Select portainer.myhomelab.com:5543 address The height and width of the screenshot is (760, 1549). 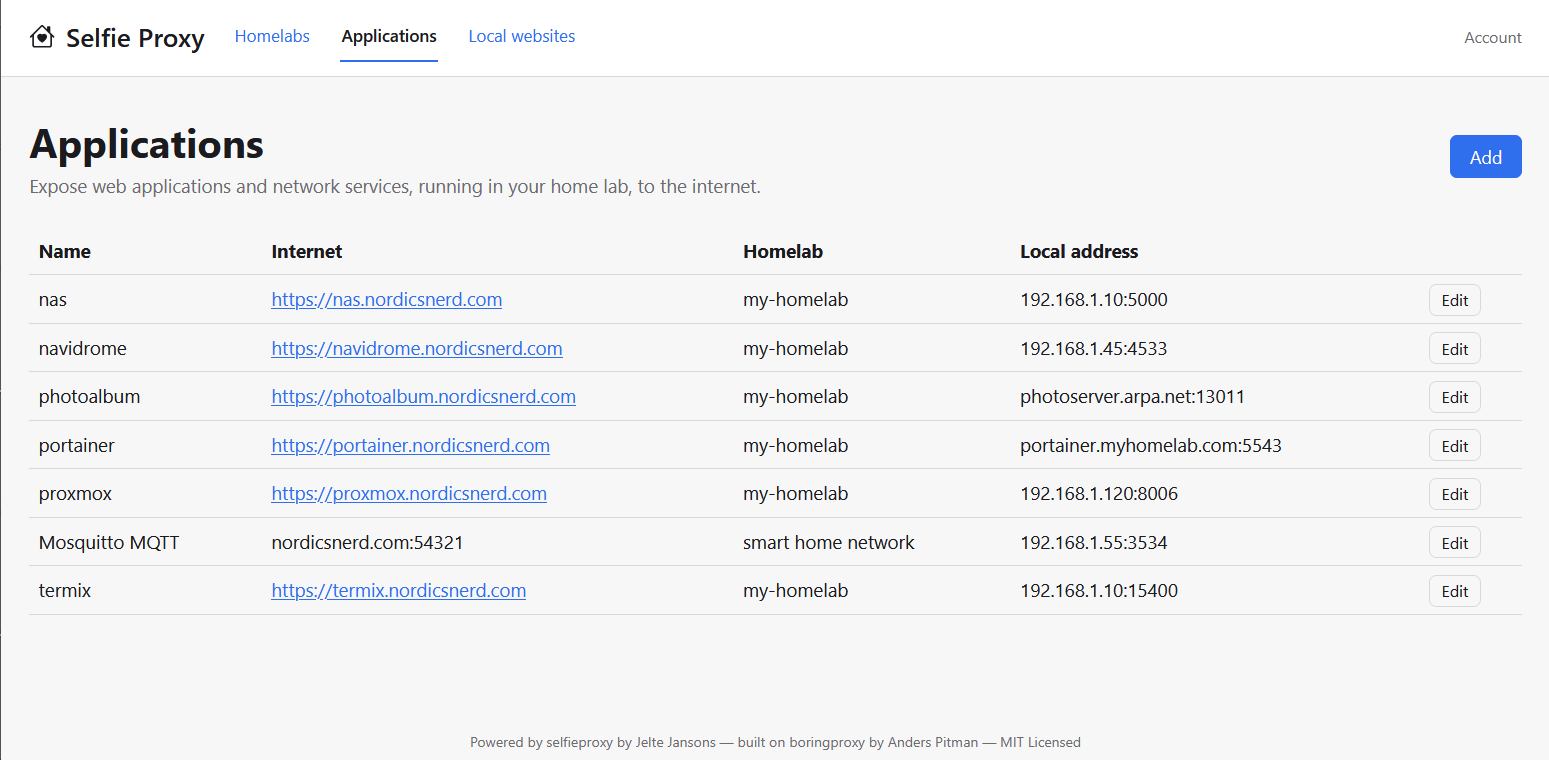[1151, 446]
